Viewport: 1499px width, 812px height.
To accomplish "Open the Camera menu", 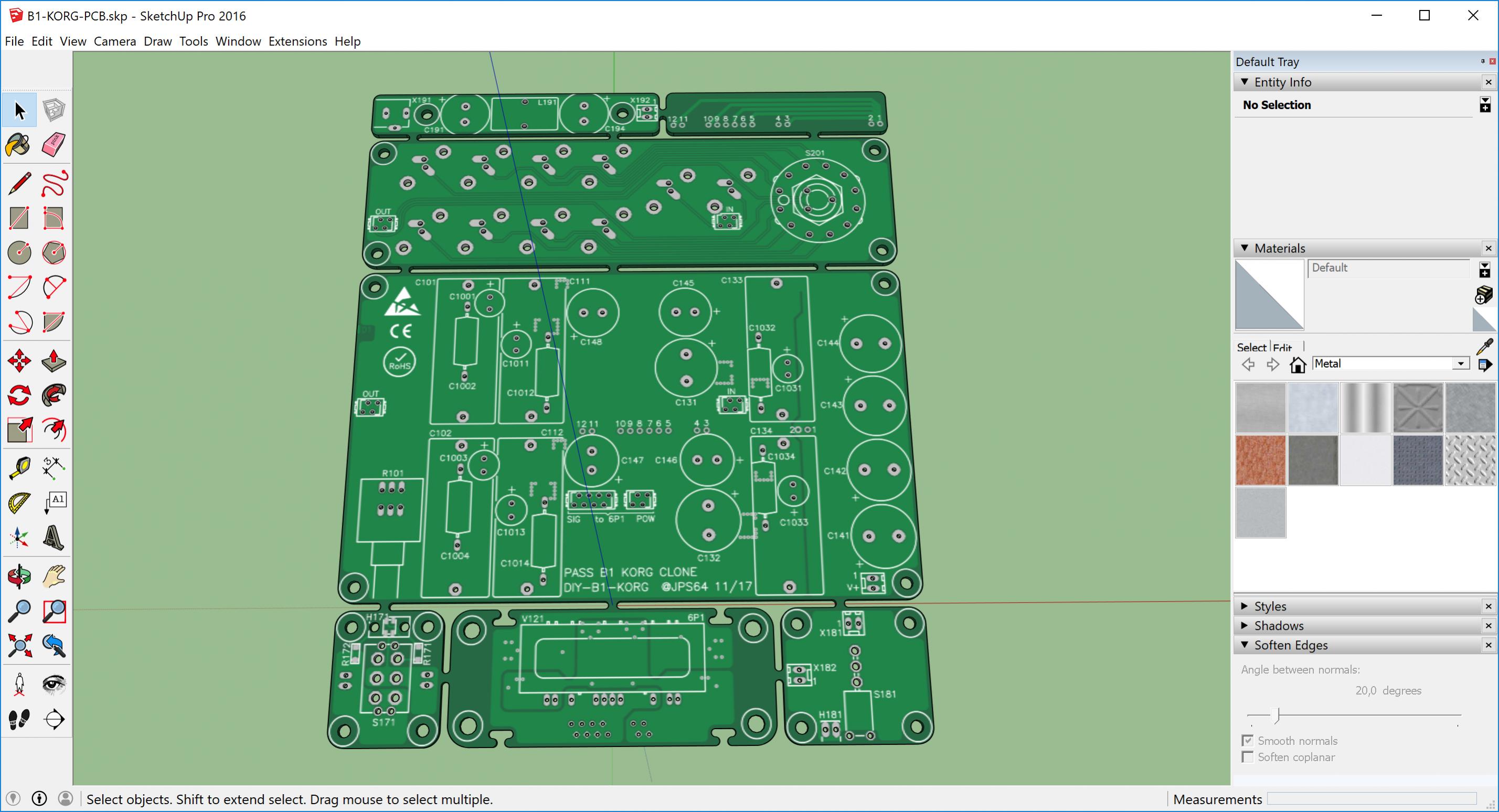I will (114, 41).
